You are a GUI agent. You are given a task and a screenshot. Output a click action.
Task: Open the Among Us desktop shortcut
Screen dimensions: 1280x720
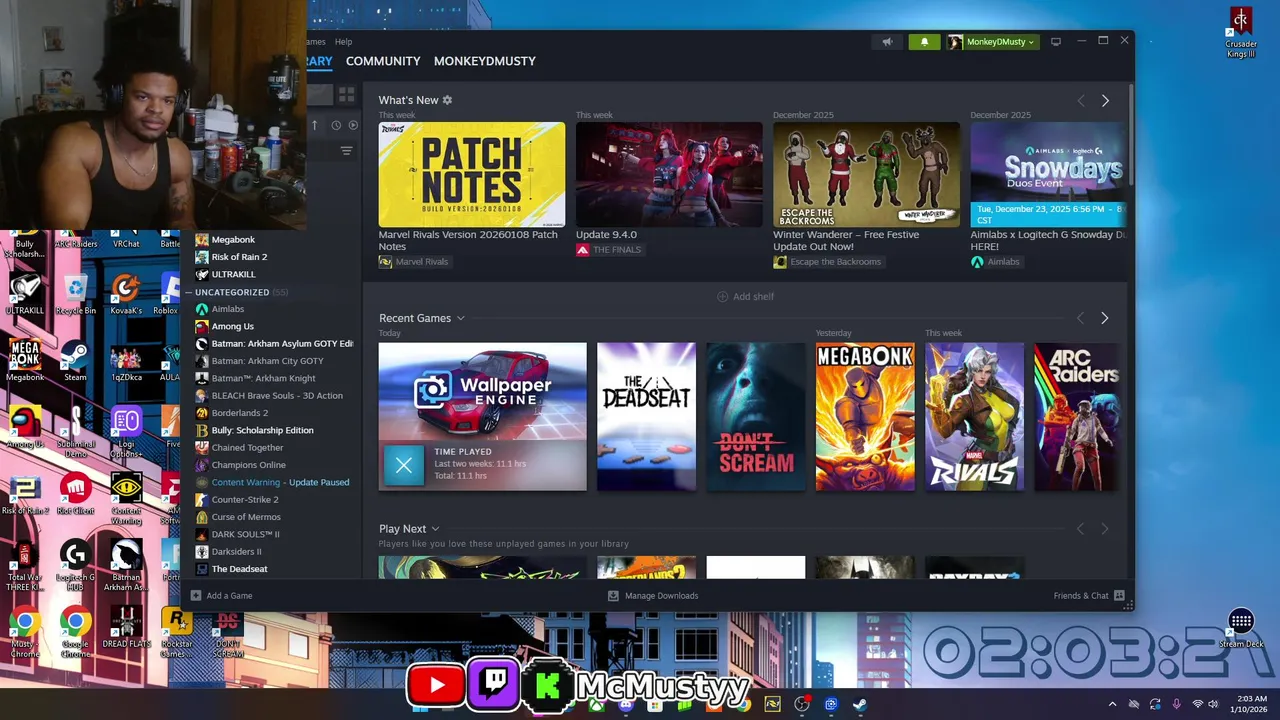(x=26, y=428)
